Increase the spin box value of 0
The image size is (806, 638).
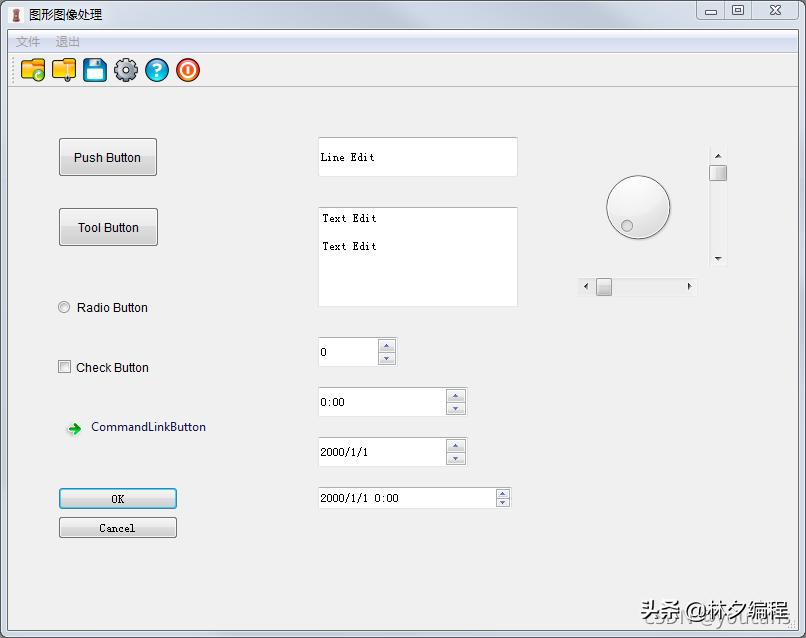[x=387, y=346]
